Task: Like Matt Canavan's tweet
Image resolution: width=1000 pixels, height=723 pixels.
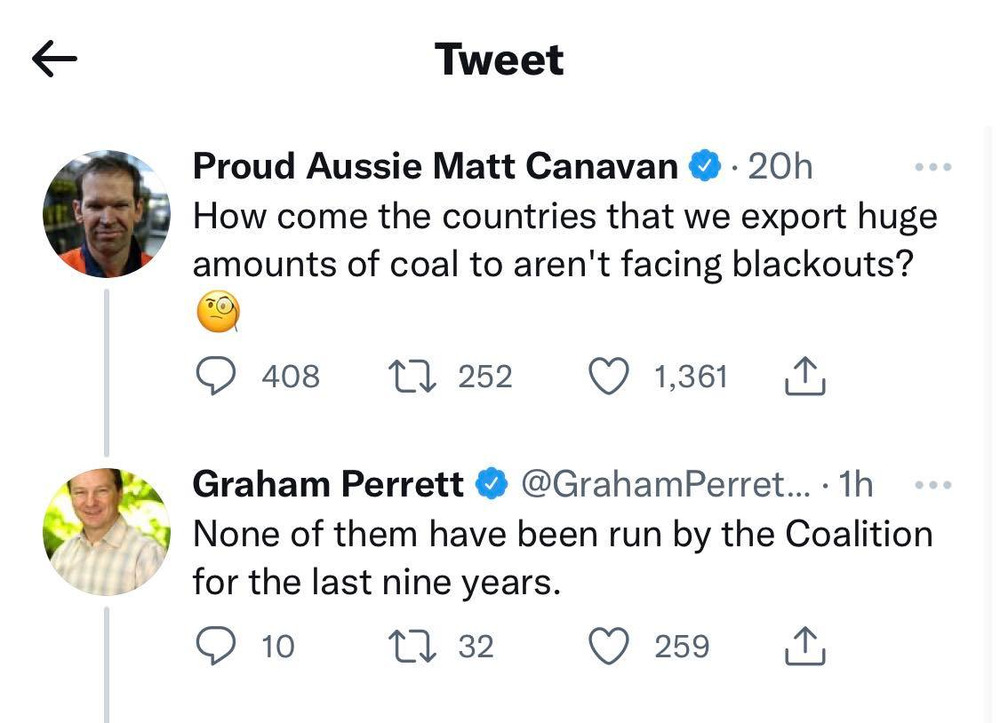Action: 606,376
